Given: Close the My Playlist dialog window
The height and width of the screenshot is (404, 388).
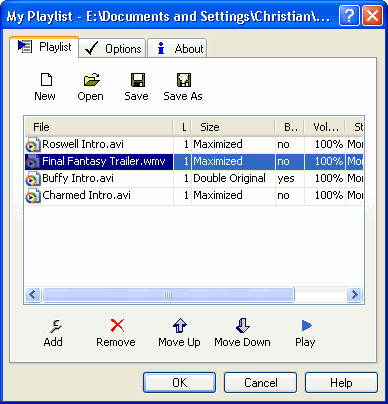Looking at the screenshot, I should point(372,16).
